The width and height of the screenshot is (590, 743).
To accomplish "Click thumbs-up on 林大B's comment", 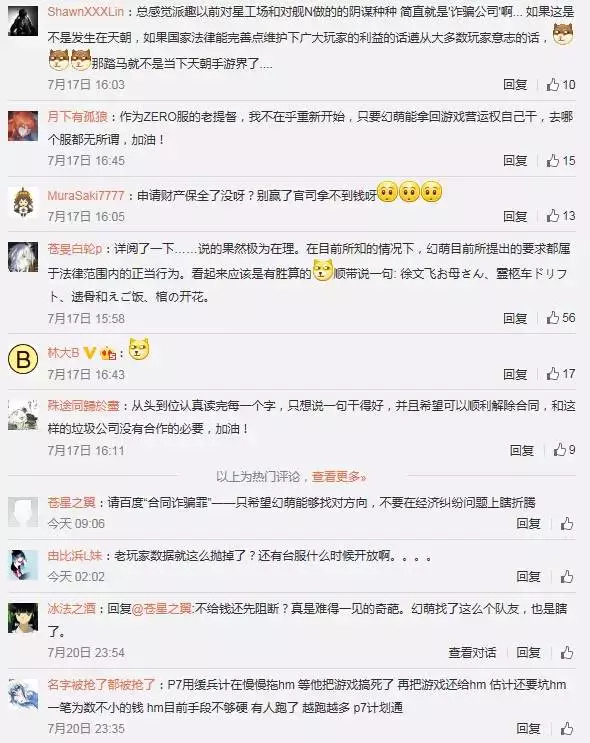I will point(560,374).
